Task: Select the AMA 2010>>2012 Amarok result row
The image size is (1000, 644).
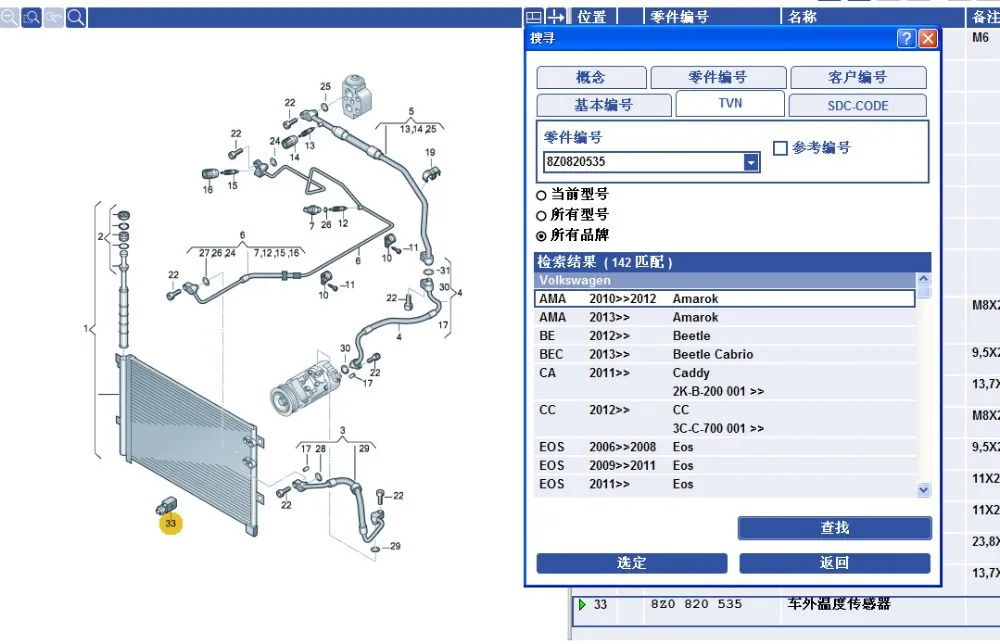Action: pyautogui.click(x=724, y=298)
